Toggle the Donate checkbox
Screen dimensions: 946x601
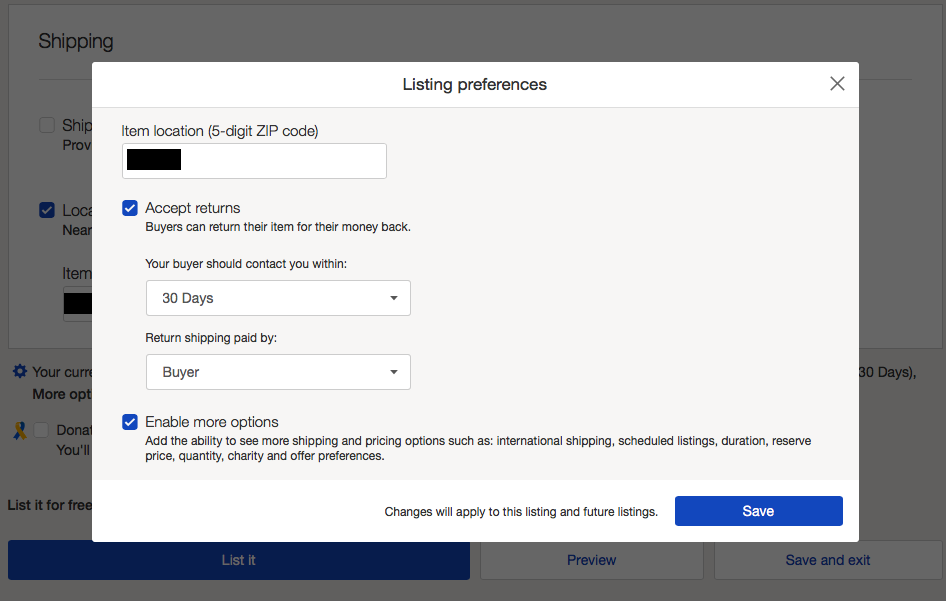(41, 430)
